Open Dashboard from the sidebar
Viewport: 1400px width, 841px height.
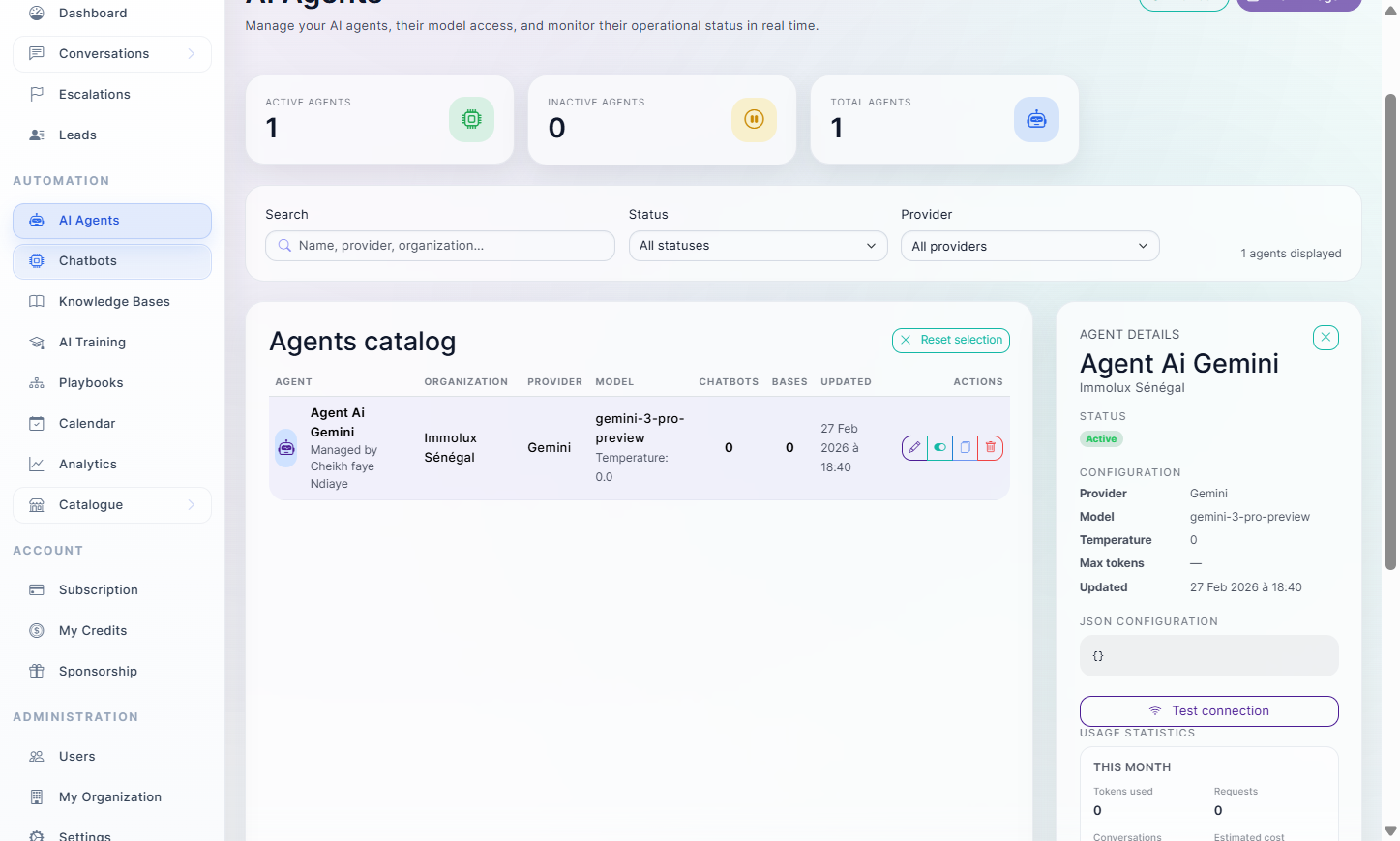pyautogui.click(x=112, y=14)
